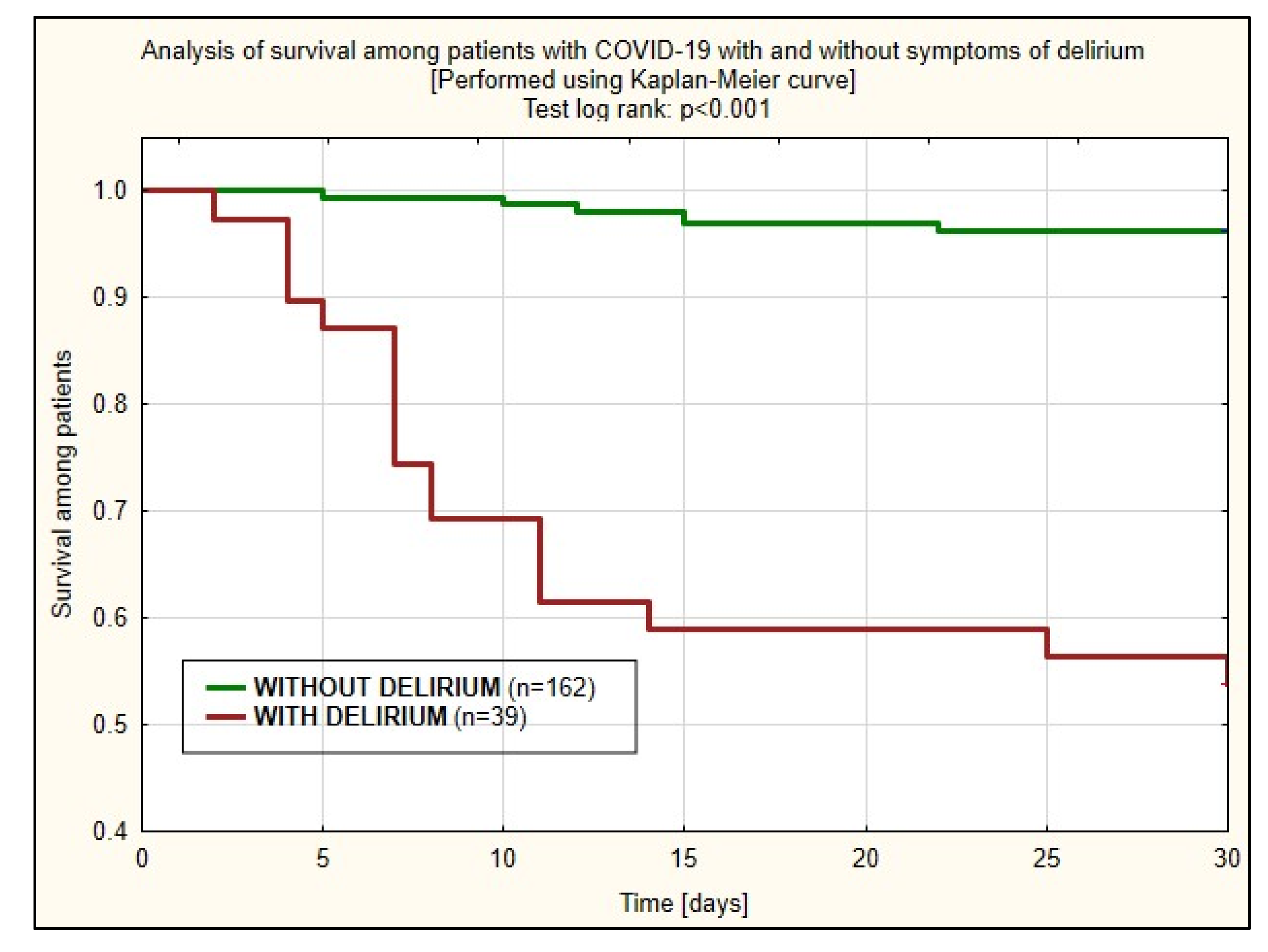Screen dimensions: 1268x952
Task: Select the WITHOUT DELIRIUM (n=162) legend label
Action: [x=424, y=687]
